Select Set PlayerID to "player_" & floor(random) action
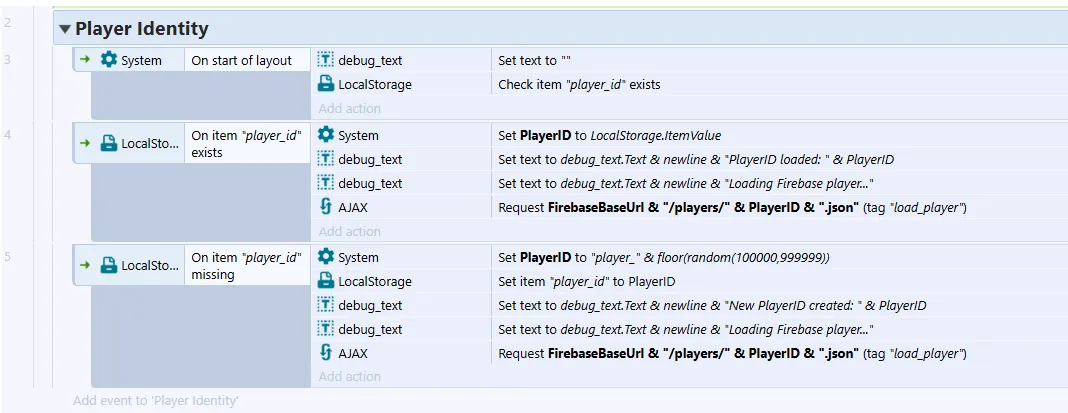This screenshot has width=1068, height=413. pos(663,258)
